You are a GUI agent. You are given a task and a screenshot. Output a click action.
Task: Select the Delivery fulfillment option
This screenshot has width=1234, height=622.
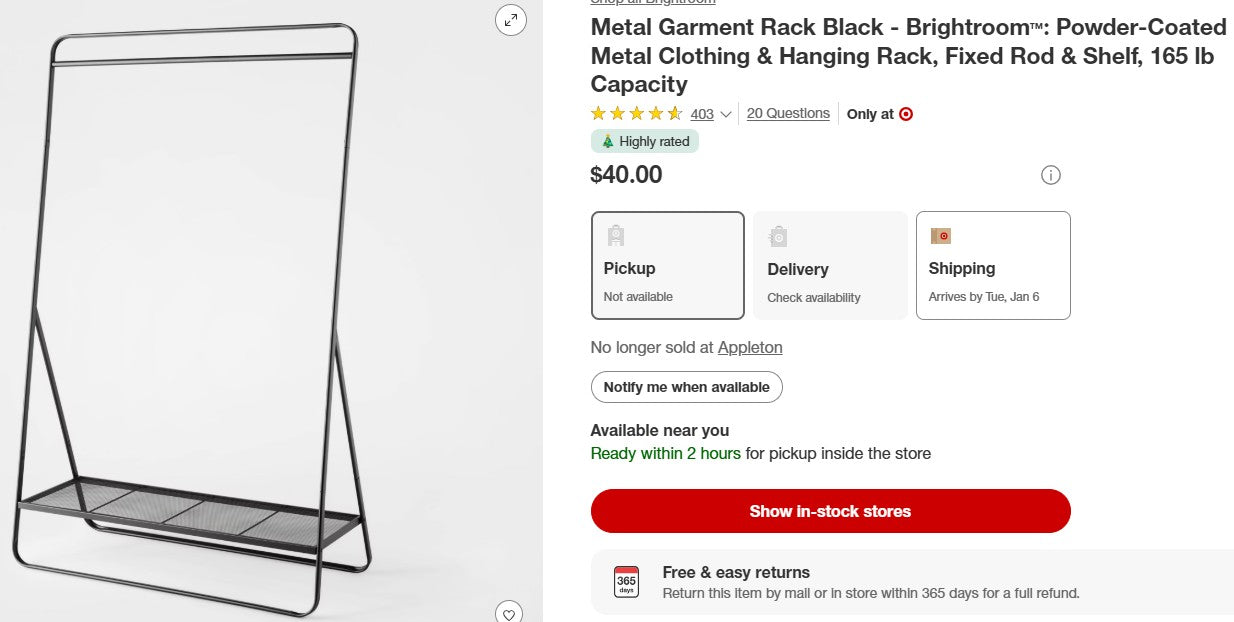click(x=830, y=265)
